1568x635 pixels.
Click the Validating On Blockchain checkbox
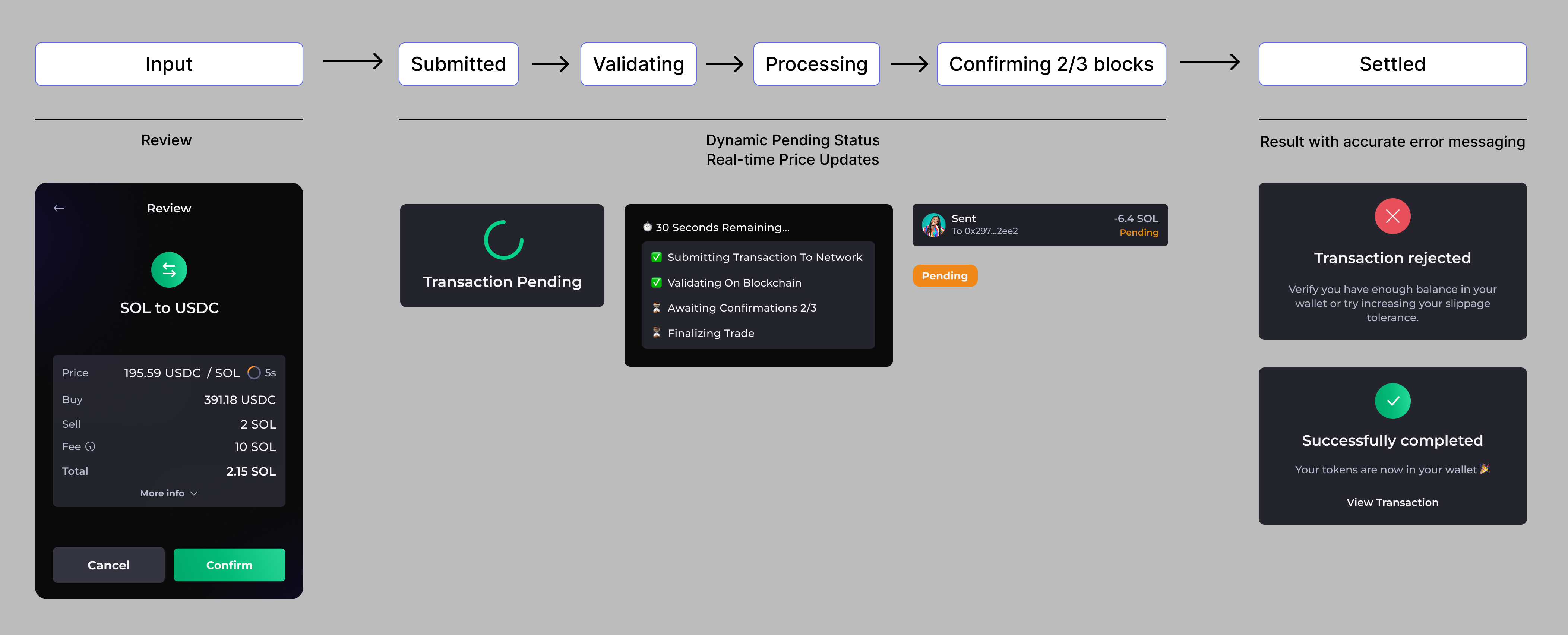[x=656, y=282]
